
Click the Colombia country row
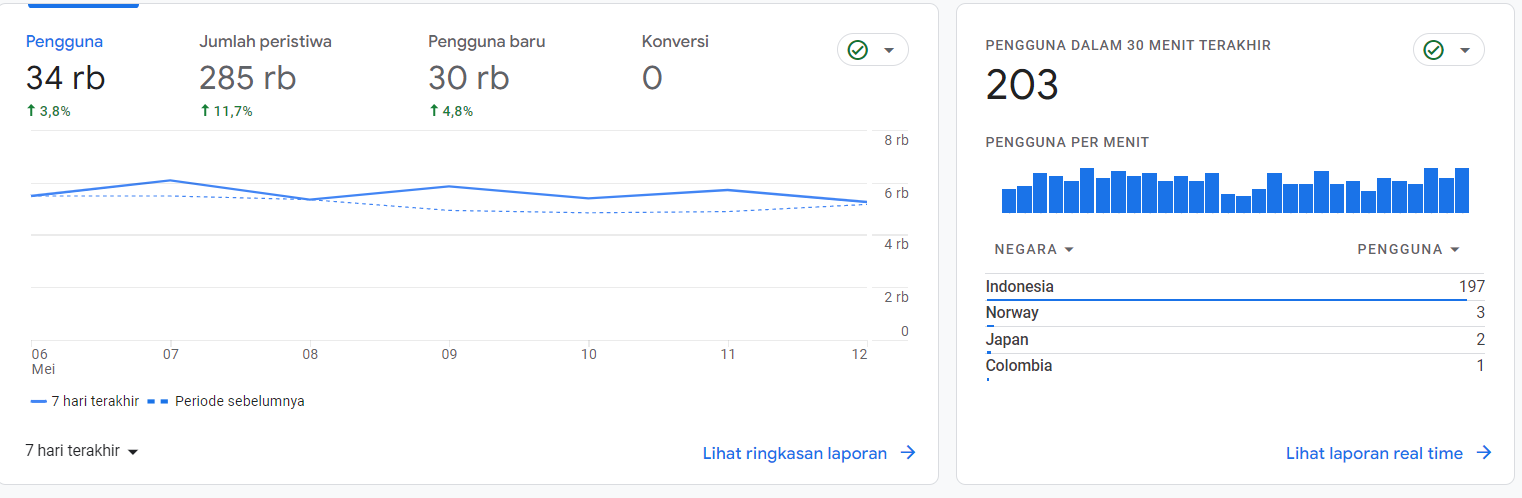coord(1235,366)
